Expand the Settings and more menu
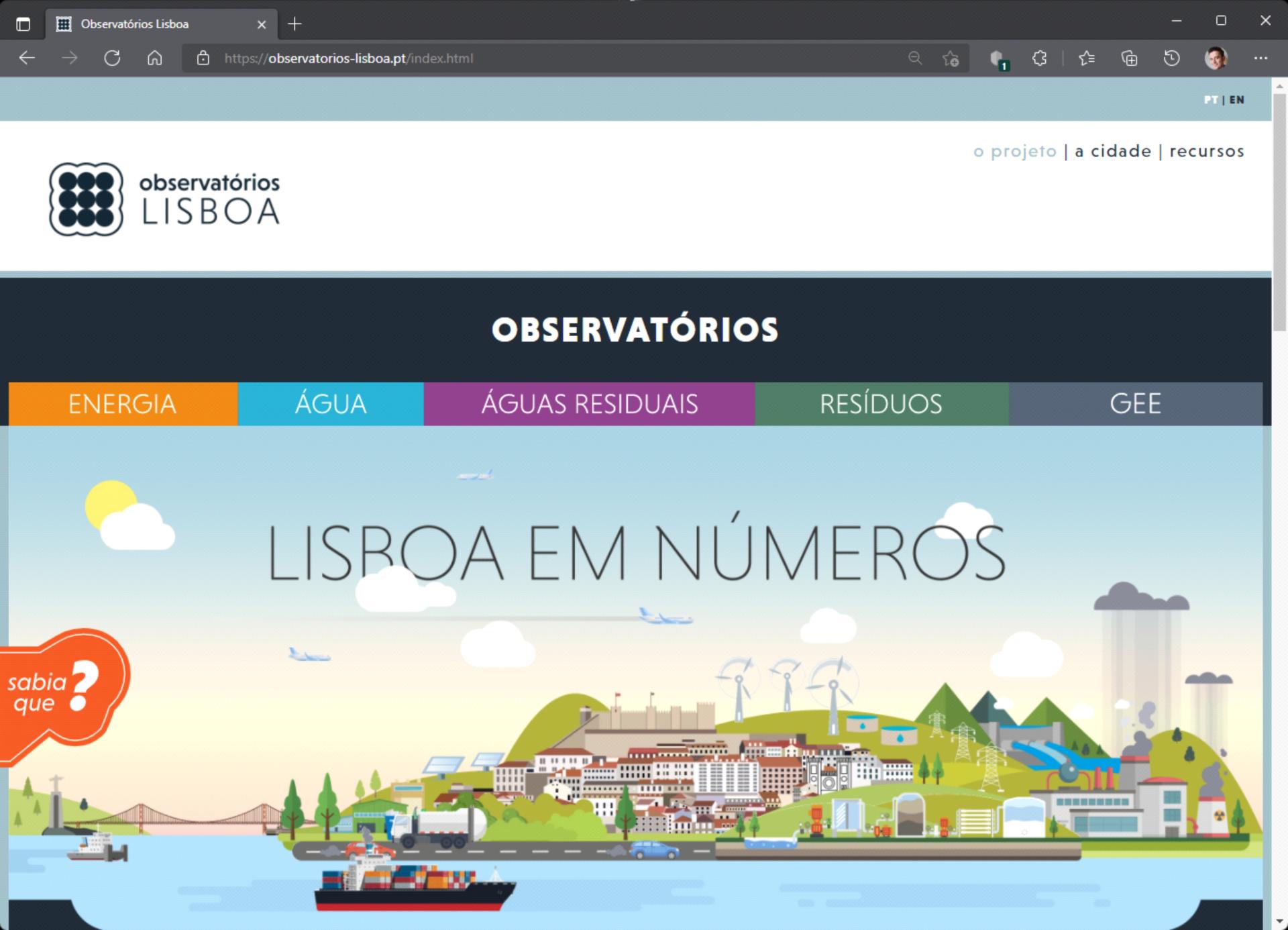1288x930 pixels. [1260, 58]
